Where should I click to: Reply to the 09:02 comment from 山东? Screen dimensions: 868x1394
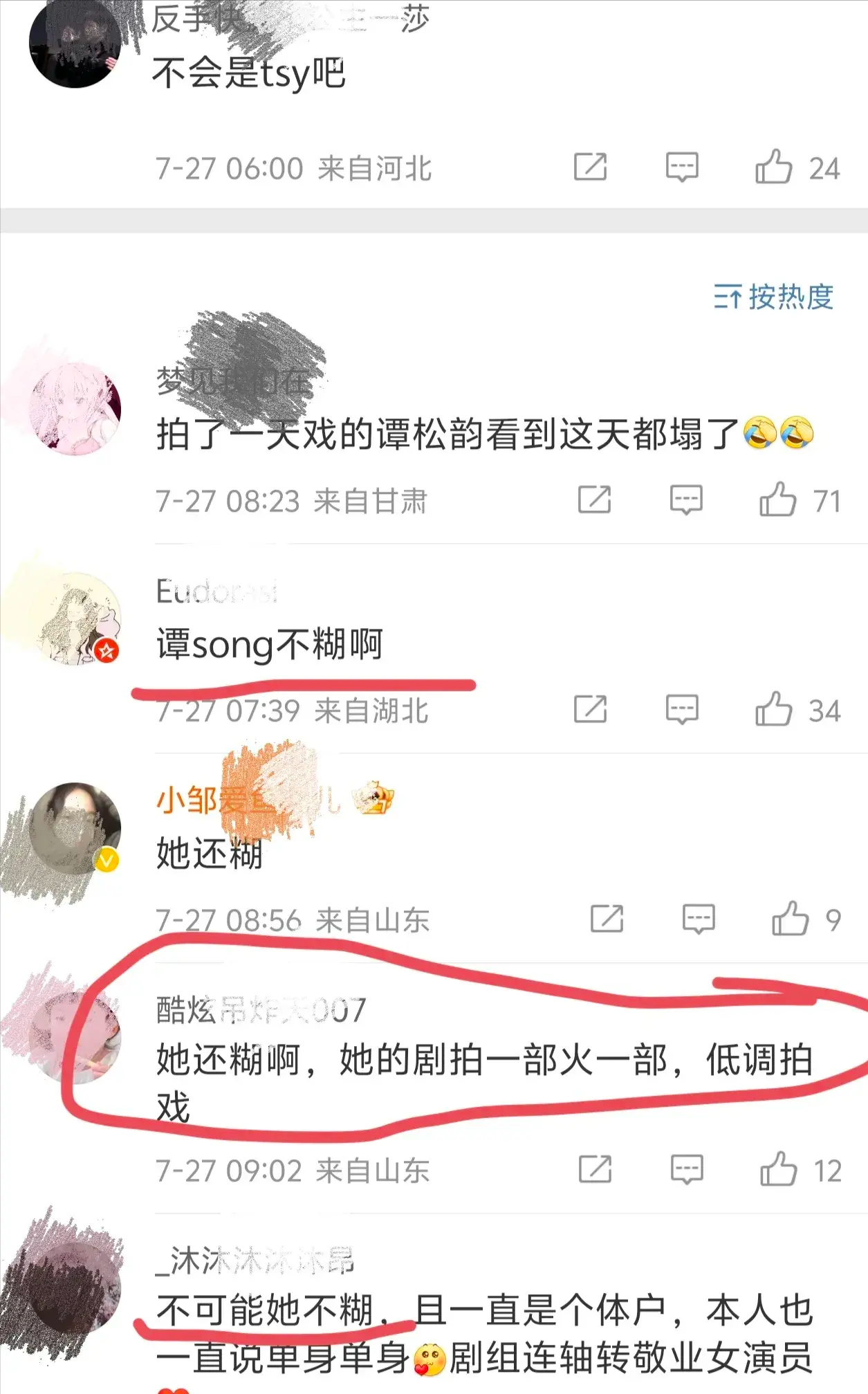(x=687, y=1170)
